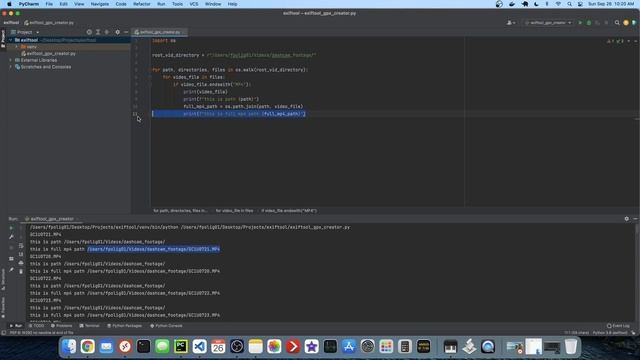Open run configuration dropdown exiftool_gpx_creator
This screenshot has width=640, height=360.
coord(548,23)
